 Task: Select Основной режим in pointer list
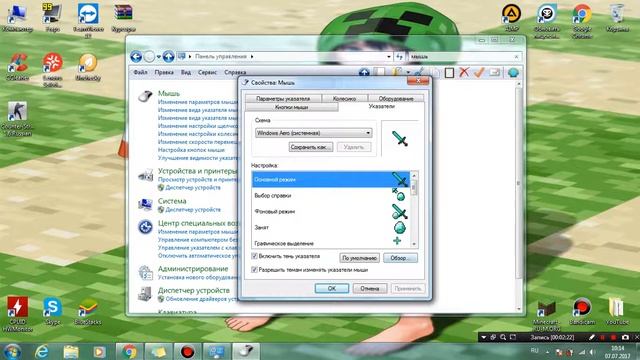(331, 180)
